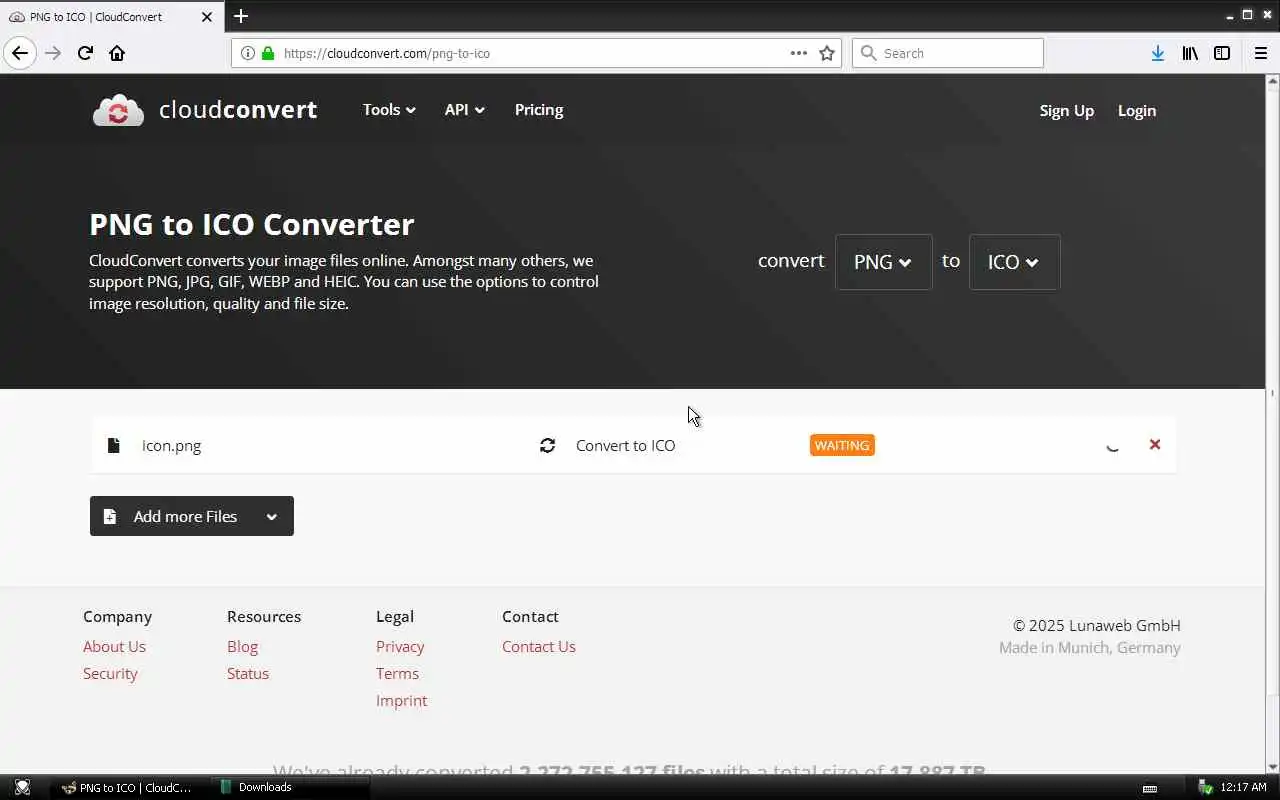Open the browser home page icon
This screenshot has height=800, width=1280.
(117, 53)
